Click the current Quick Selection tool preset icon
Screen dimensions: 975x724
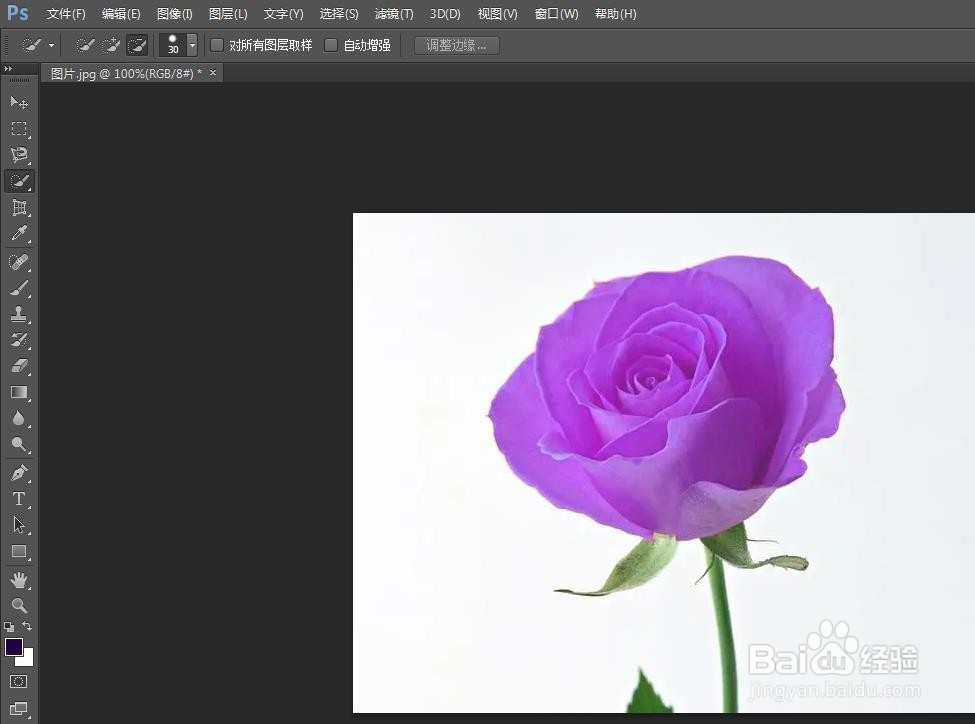click(31, 45)
